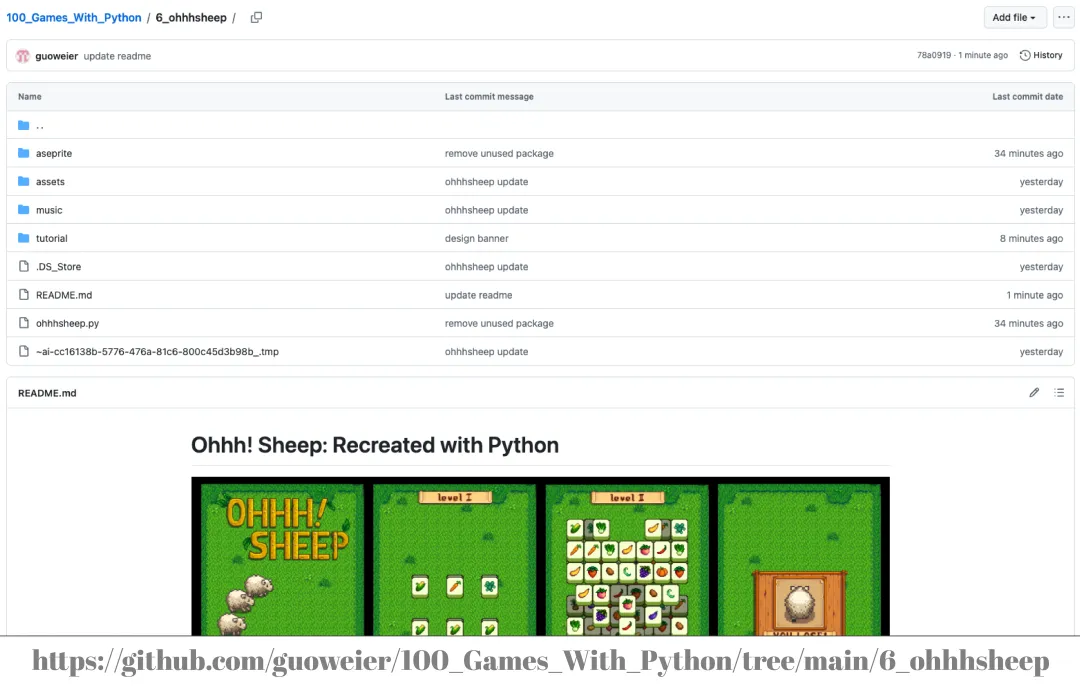Open commit hash 78a0919
This screenshot has height=687, width=1080.
[x=933, y=55]
